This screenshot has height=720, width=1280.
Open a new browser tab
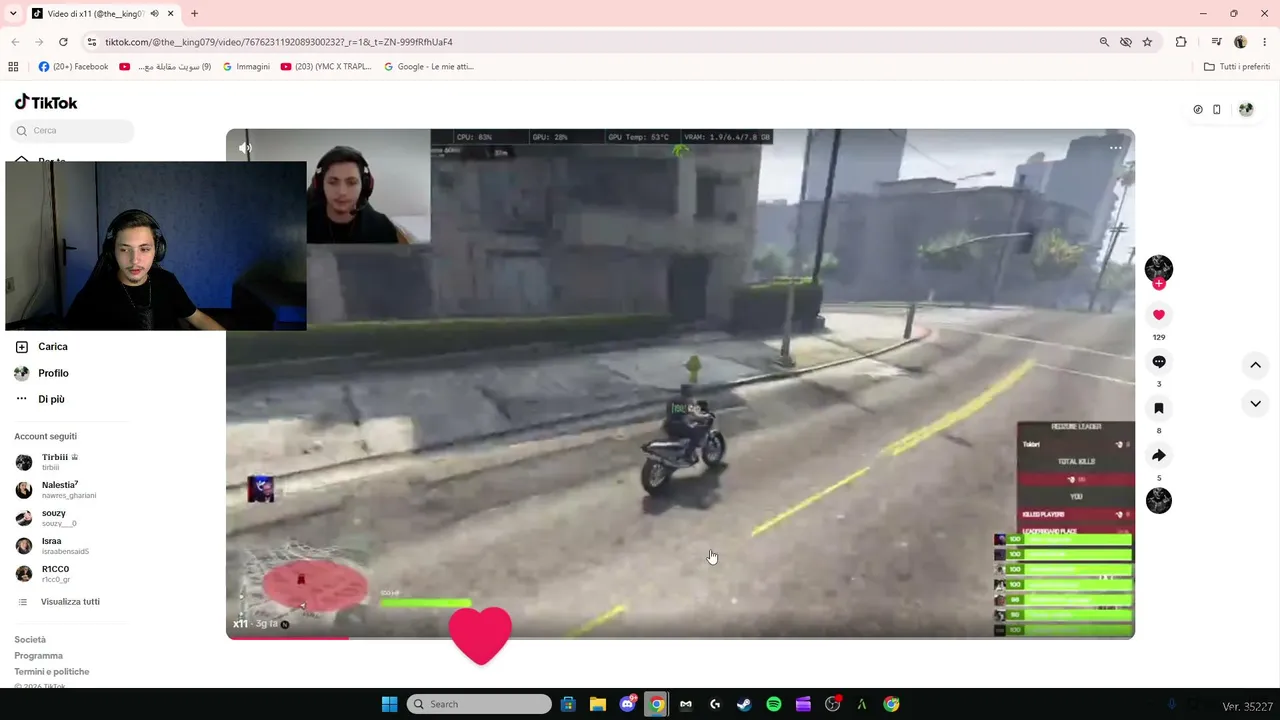pyautogui.click(x=194, y=14)
